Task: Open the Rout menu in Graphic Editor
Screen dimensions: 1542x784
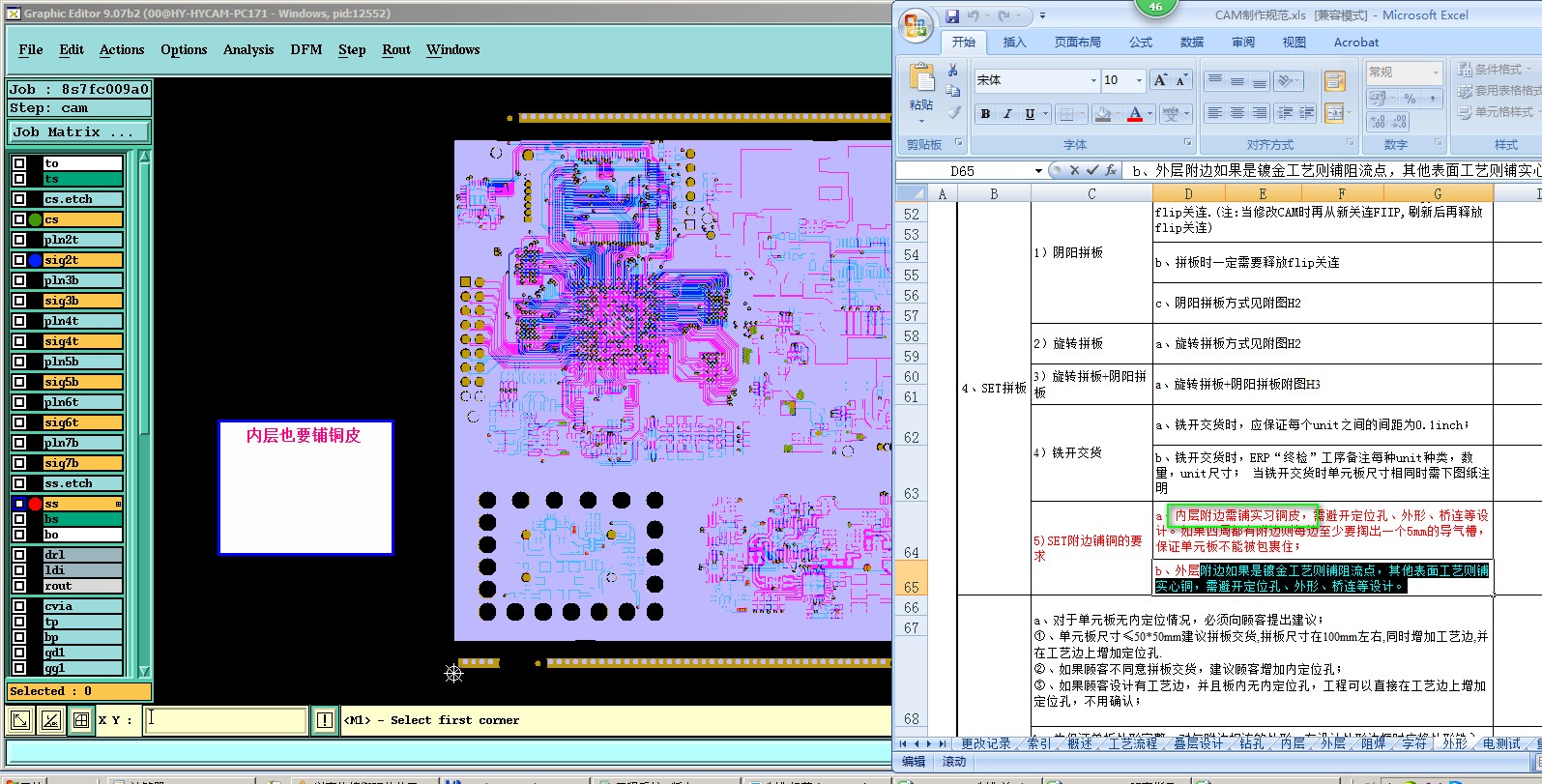Action: tap(396, 49)
